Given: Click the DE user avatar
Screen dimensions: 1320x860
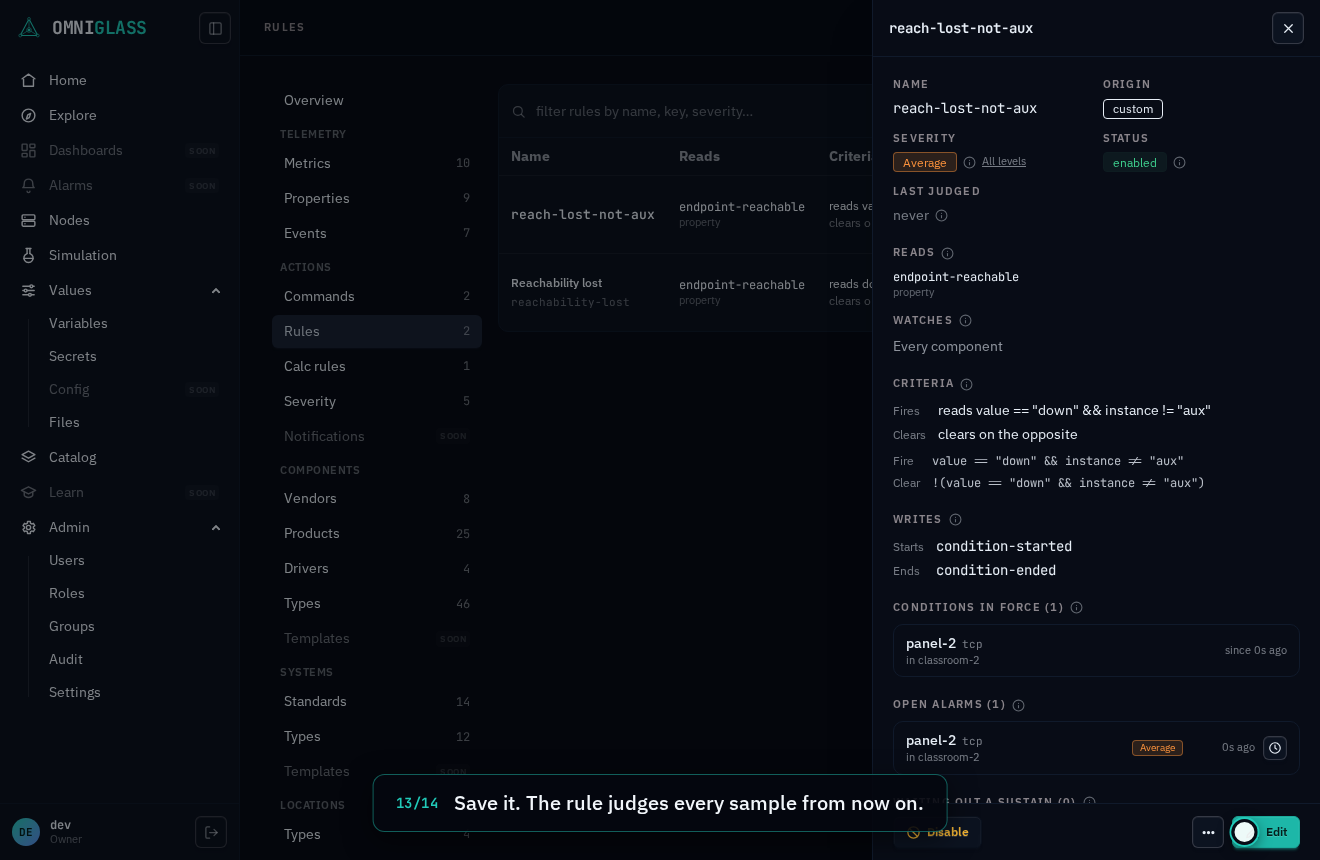Looking at the screenshot, I should tap(26, 832).
